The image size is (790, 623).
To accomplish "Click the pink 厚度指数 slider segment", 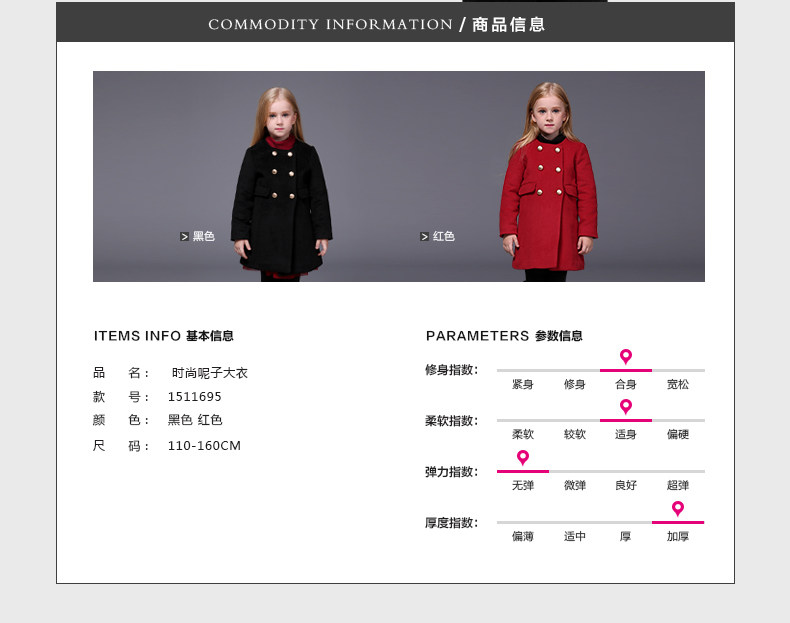I will (678, 522).
